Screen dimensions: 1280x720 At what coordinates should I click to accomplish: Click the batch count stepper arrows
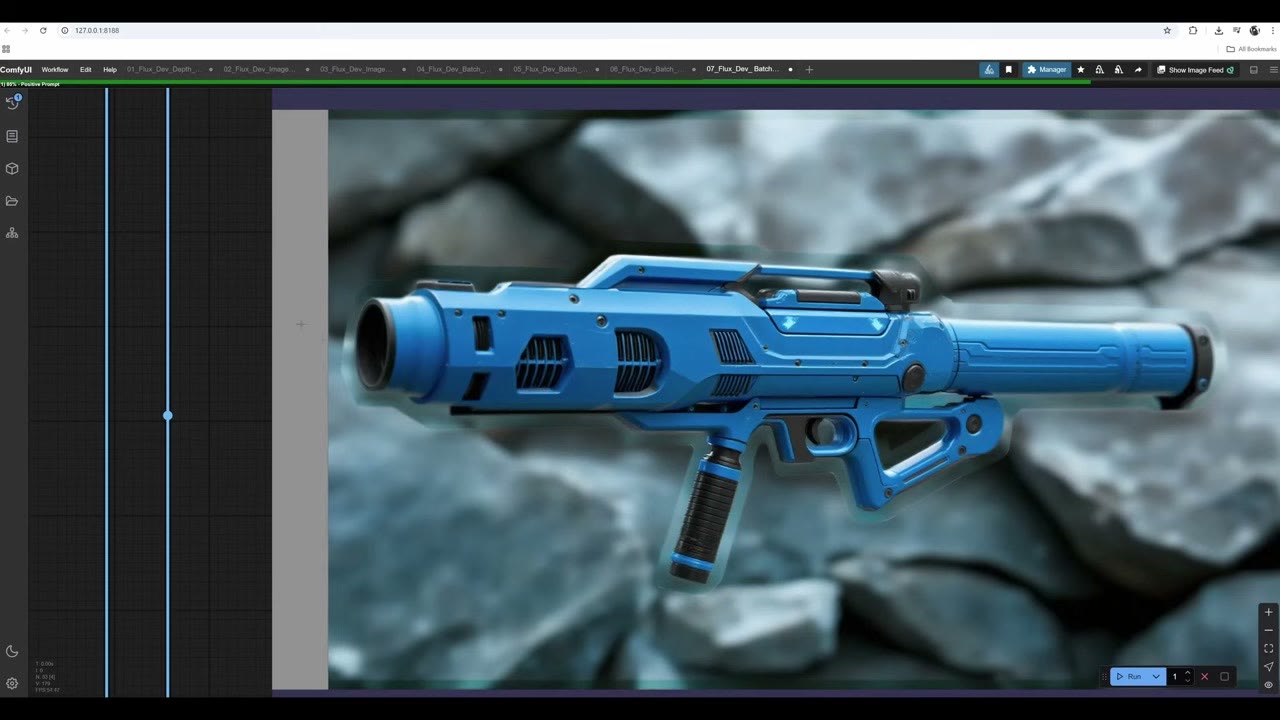click(1188, 677)
